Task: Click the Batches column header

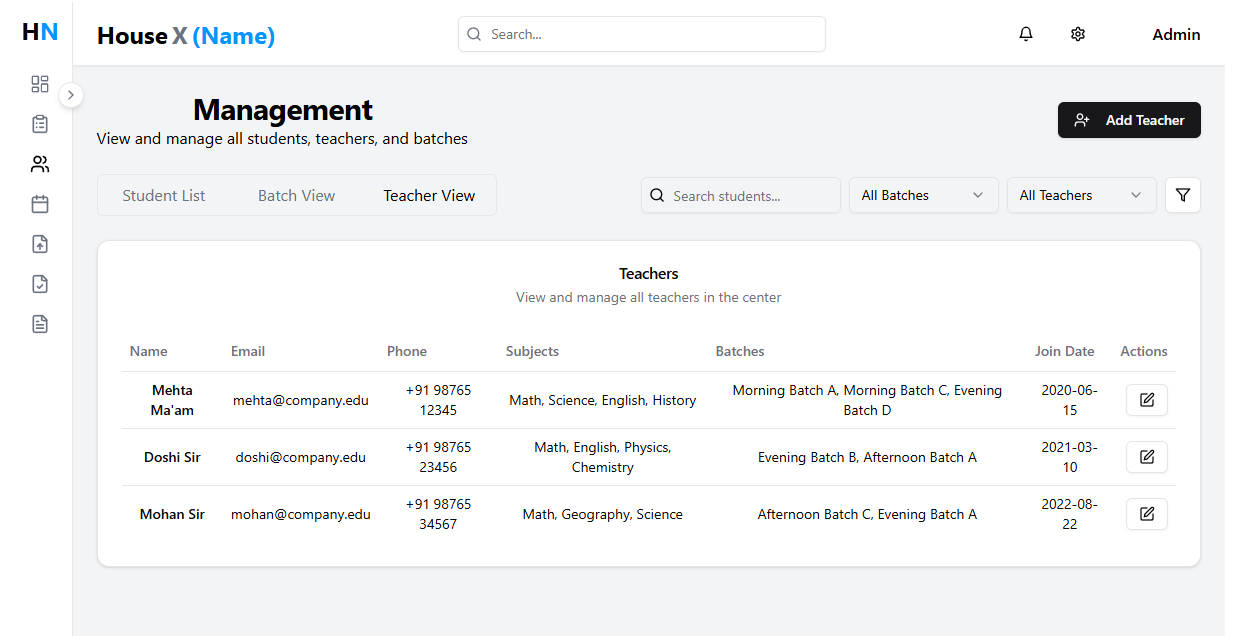Action: 740,351
